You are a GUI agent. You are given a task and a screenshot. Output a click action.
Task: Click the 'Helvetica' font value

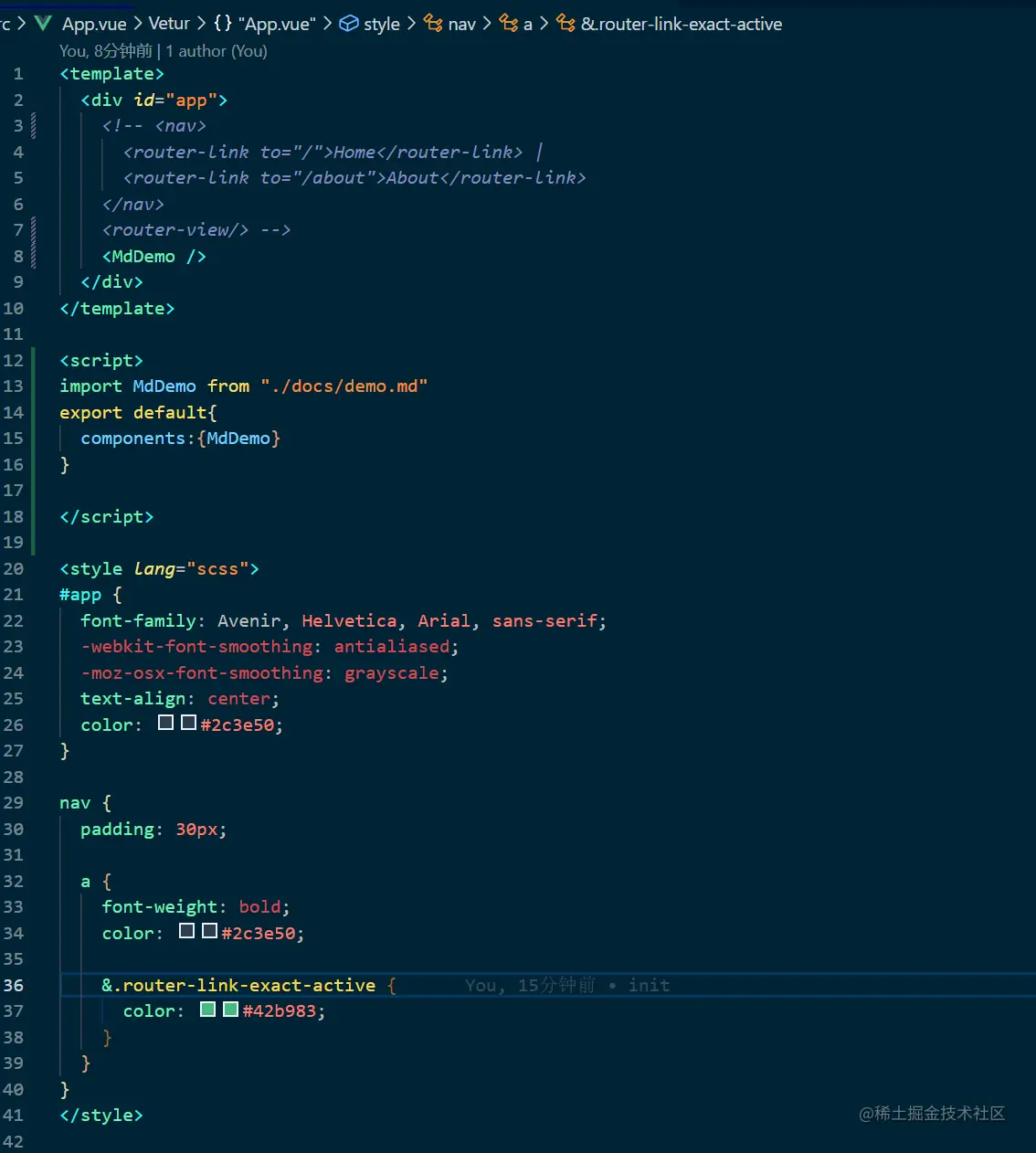(x=349, y=620)
